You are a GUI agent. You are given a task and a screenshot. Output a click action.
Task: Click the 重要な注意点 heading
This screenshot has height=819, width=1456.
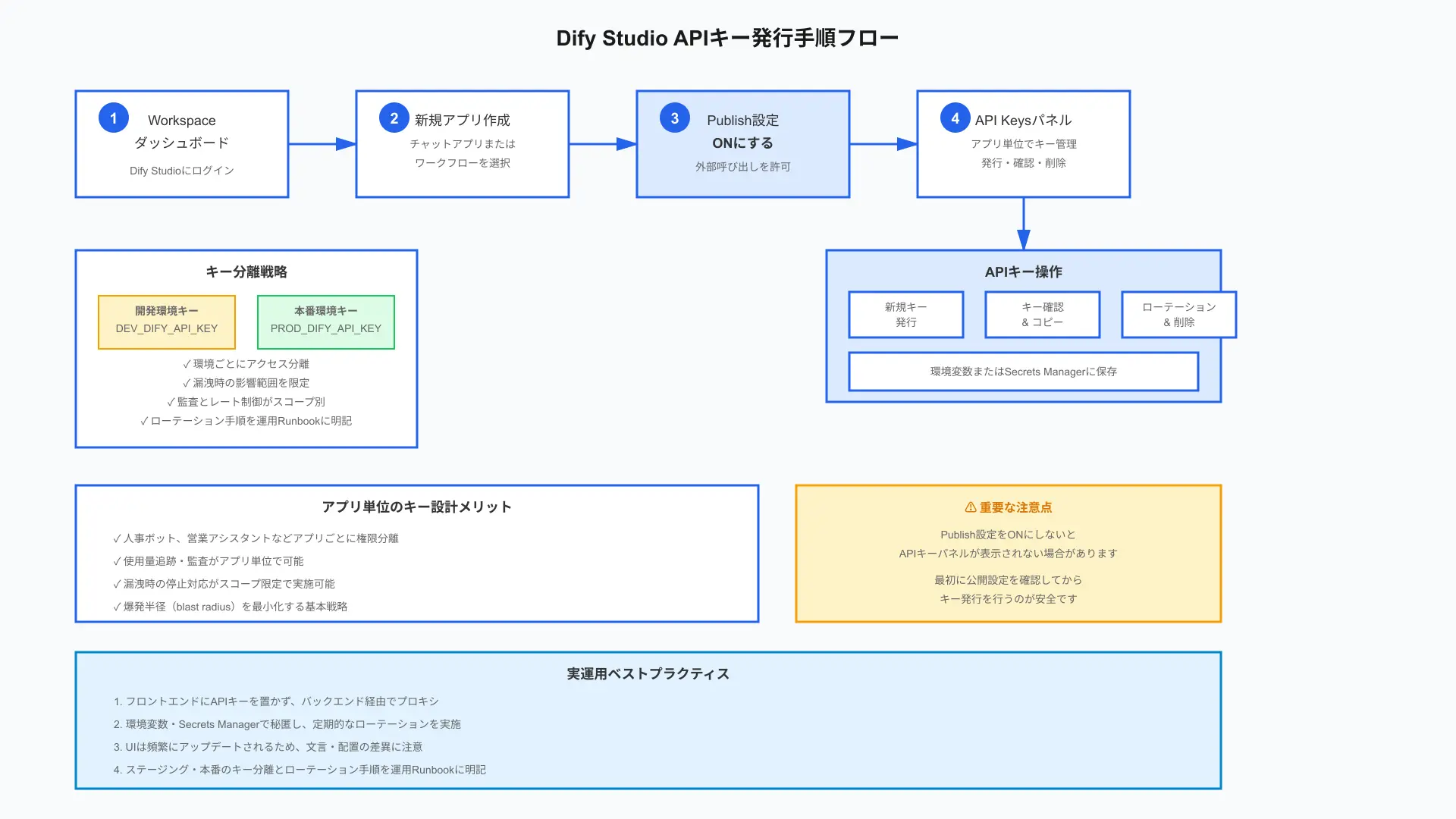click(x=1015, y=507)
